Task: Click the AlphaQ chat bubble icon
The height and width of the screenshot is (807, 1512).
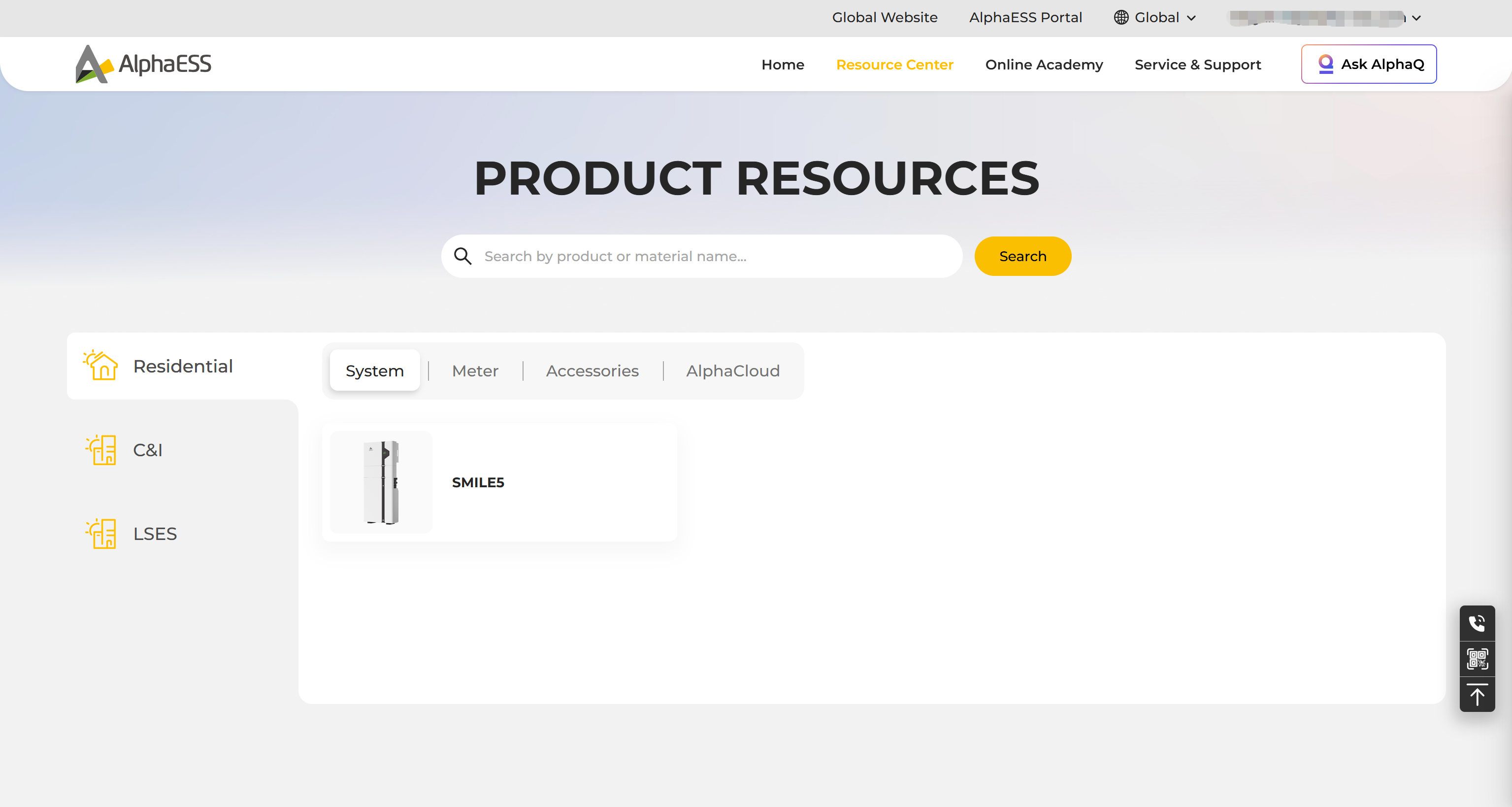Action: pyautogui.click(x=1325, y=64)
